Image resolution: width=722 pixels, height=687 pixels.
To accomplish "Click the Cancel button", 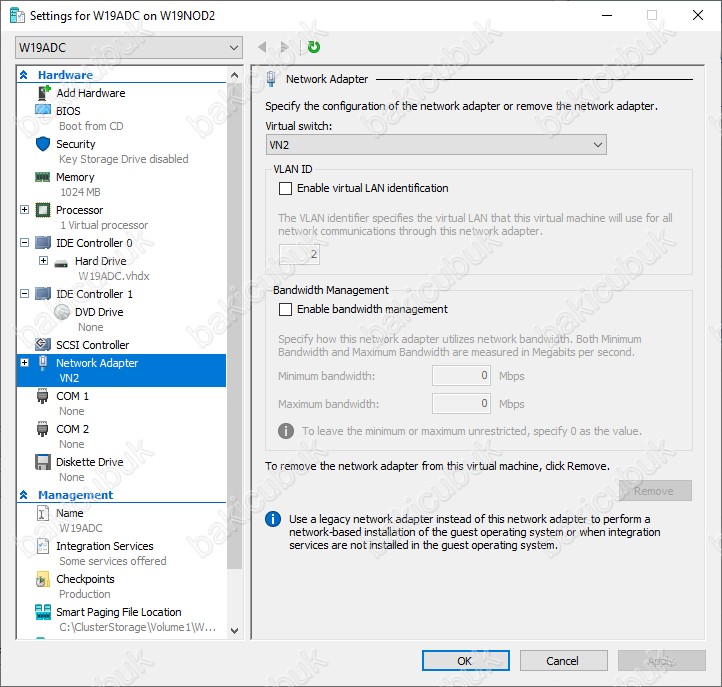I will pyautogui.click(x=564, y=661).
